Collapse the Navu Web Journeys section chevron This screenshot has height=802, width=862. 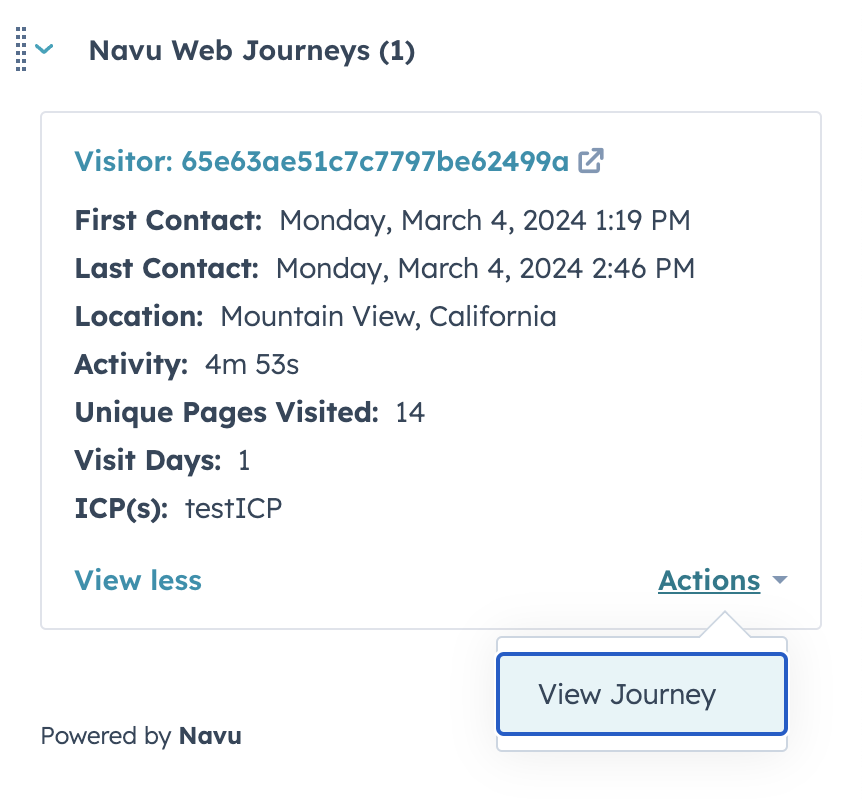(44, 50)
